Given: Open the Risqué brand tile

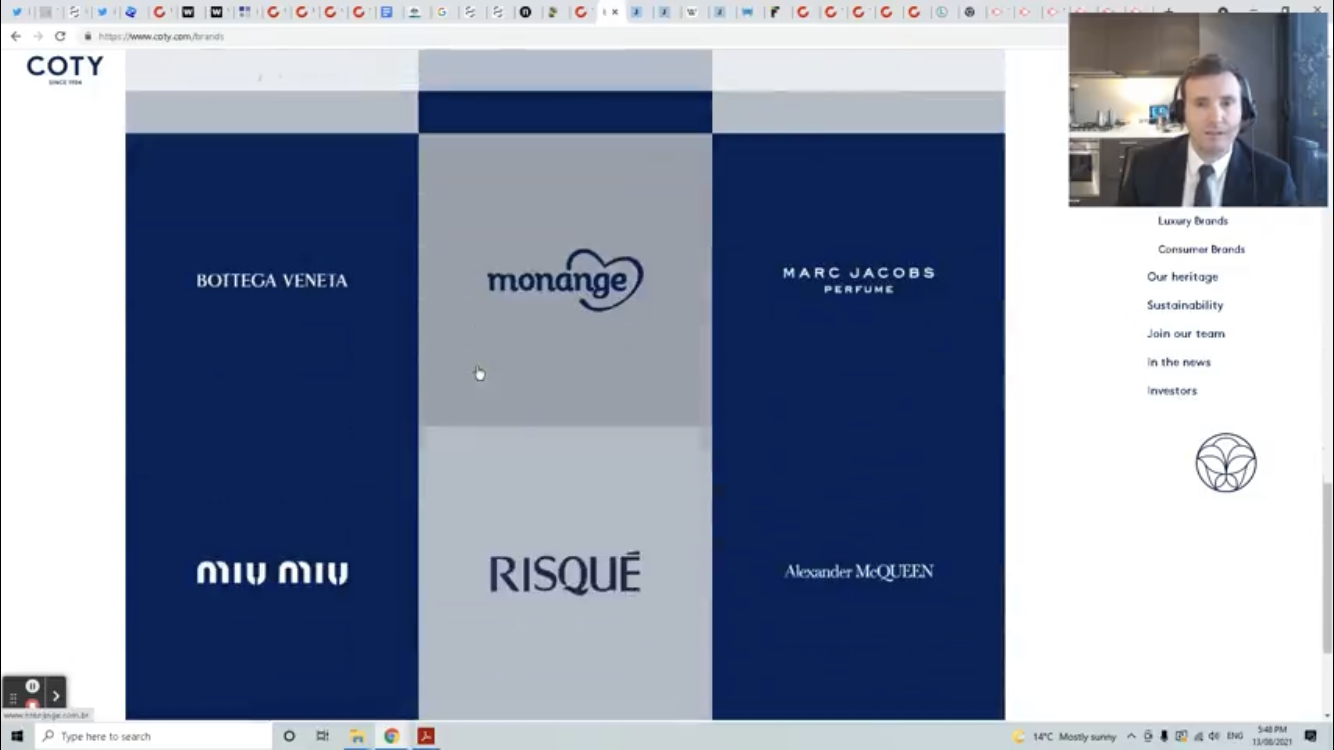Looking at the screenshot, I should pyautogui.click(x=565, y=573).
